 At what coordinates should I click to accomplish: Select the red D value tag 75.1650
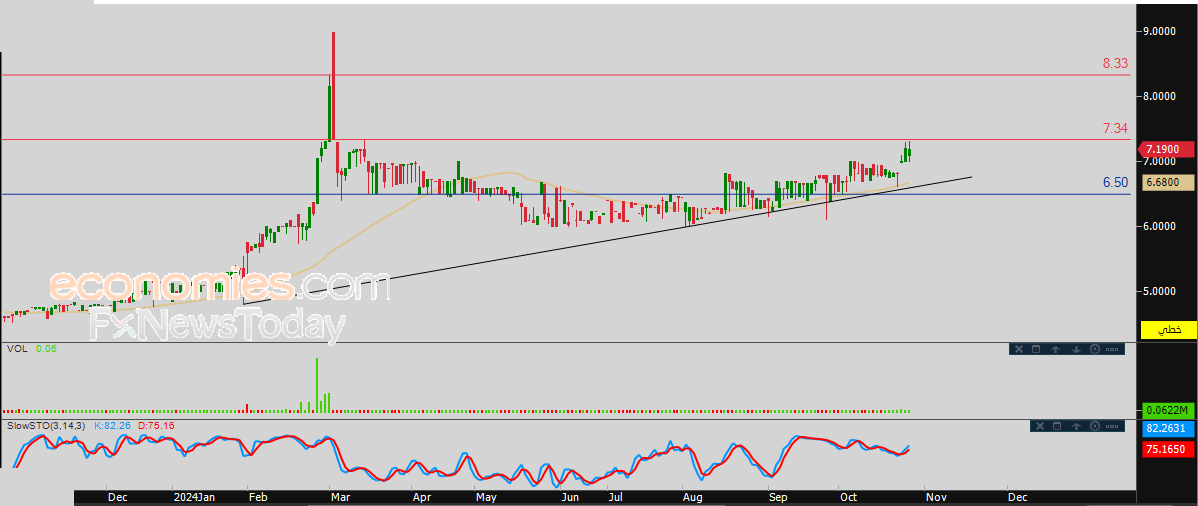(x=1167, y=450)
